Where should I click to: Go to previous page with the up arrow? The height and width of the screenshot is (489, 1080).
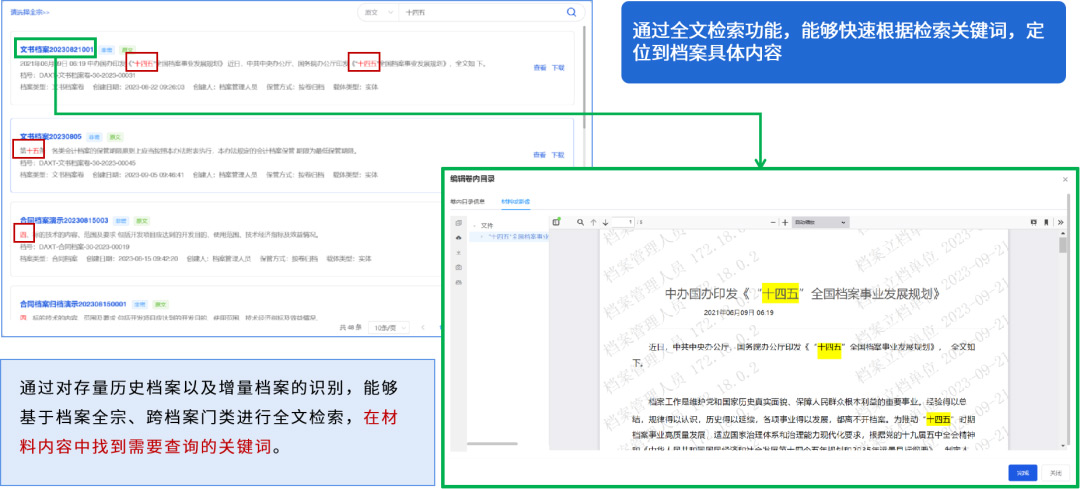(593, 221)
